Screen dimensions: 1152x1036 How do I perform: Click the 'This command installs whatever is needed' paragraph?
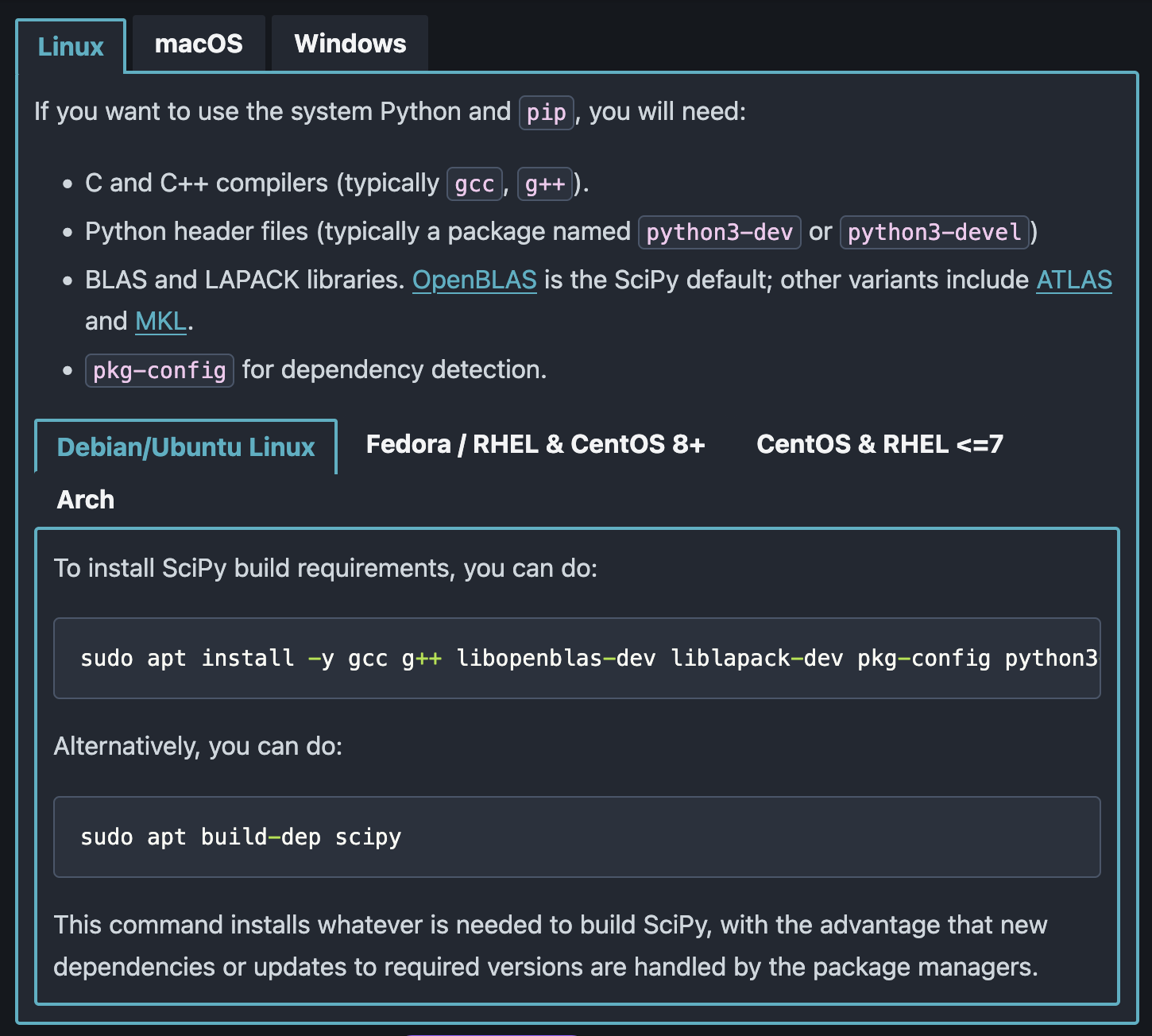(x=551, y=945)
